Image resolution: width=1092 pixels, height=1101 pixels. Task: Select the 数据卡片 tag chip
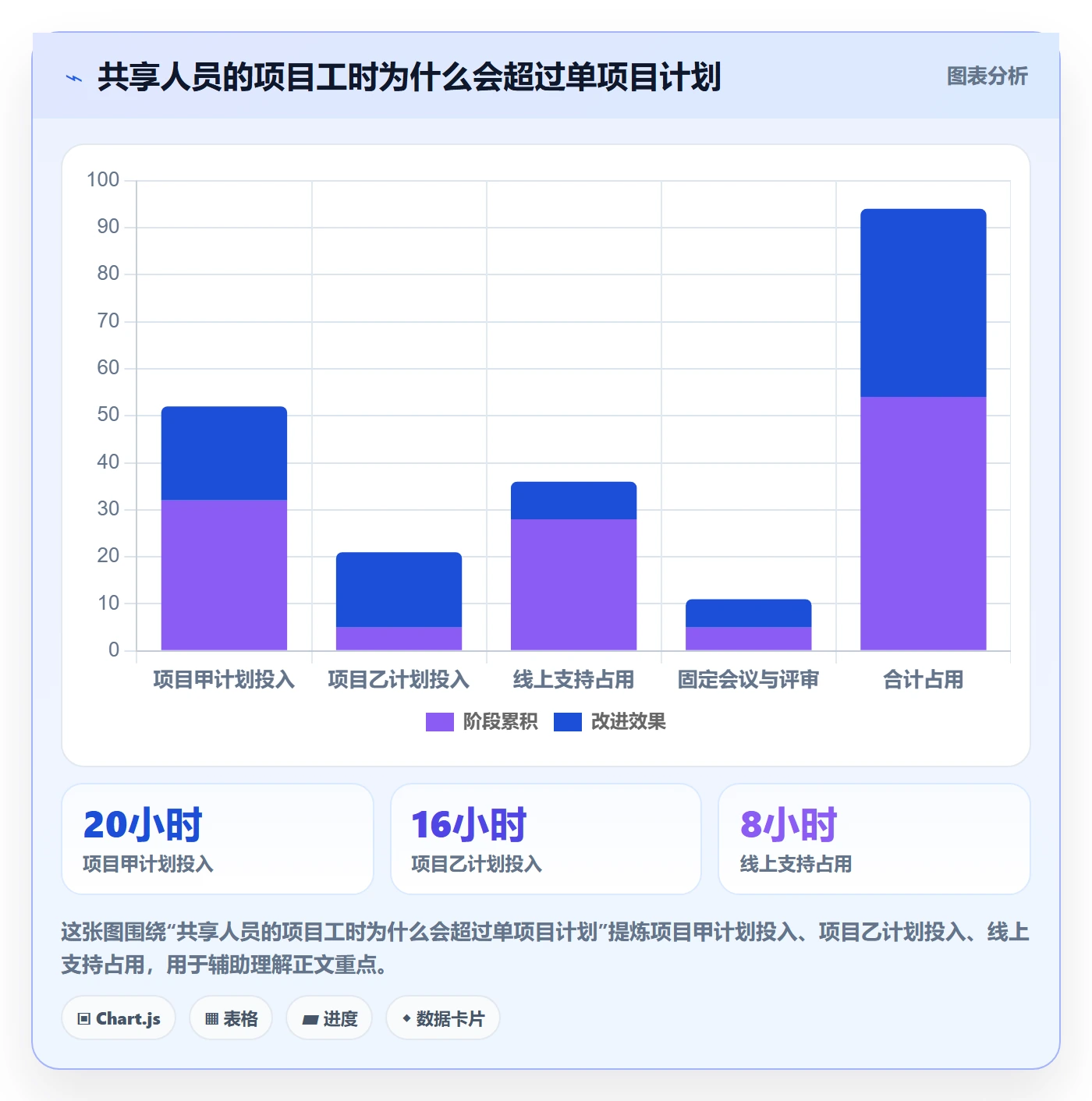[x=443, y=1018]
